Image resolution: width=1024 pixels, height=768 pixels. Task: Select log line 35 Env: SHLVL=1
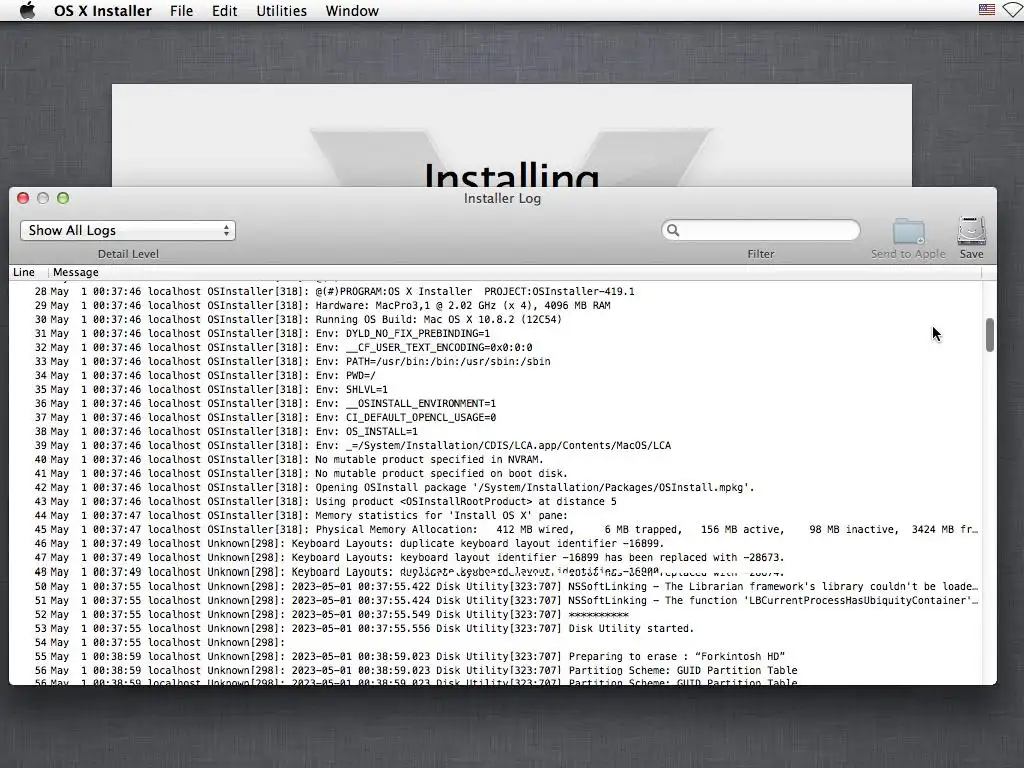(495, 389)
